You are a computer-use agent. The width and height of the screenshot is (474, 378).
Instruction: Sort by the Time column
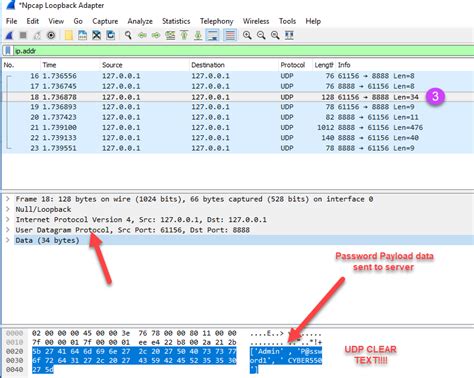point(49,65)
